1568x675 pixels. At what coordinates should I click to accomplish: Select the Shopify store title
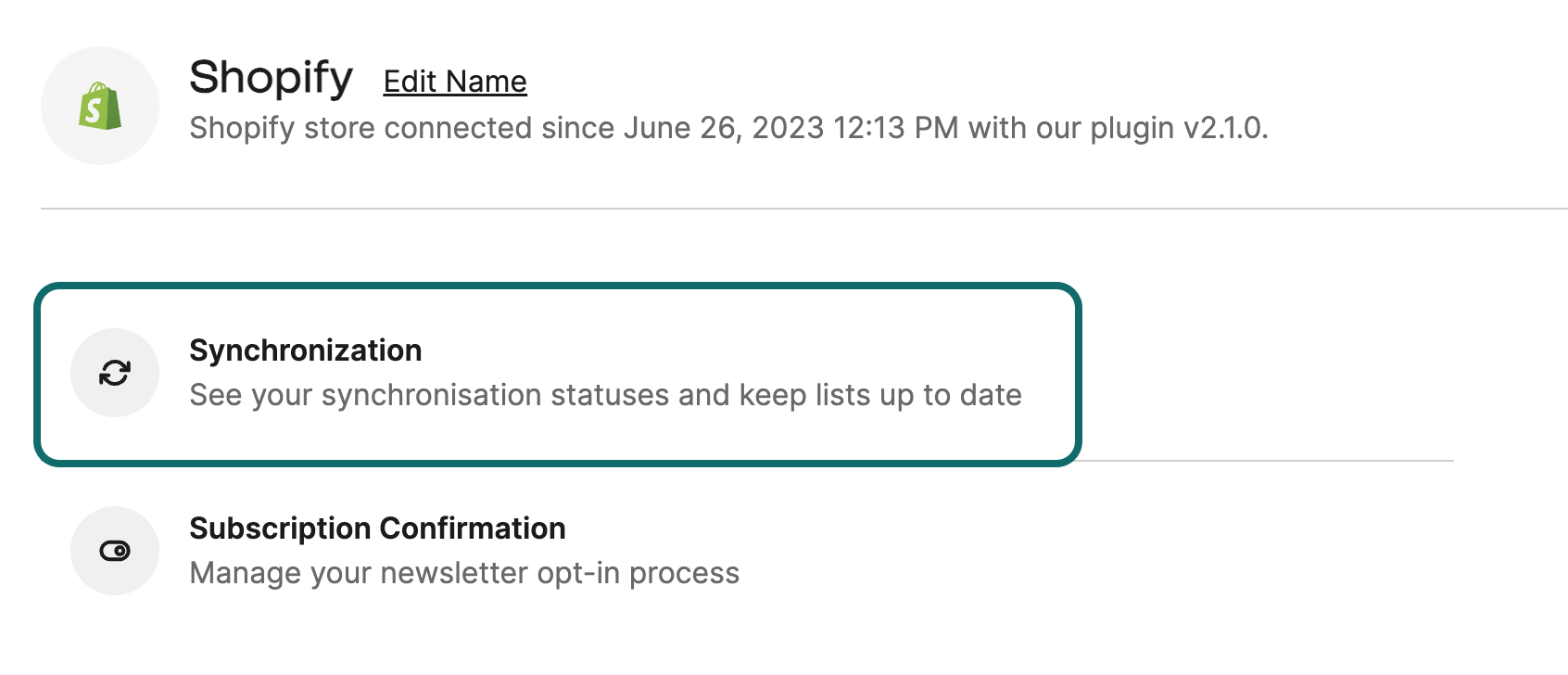tap(271, 78)
